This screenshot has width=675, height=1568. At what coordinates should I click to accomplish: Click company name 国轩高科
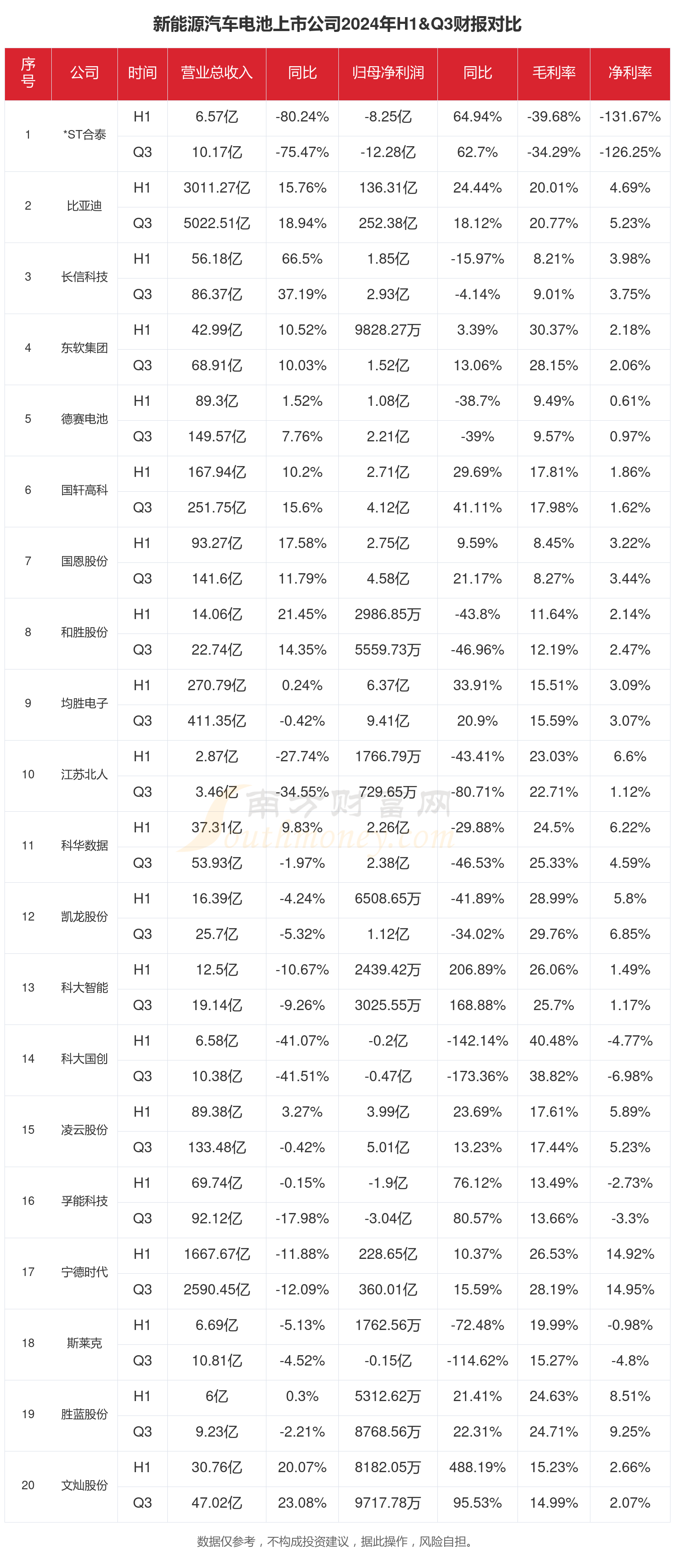click(x=84, y=490)
